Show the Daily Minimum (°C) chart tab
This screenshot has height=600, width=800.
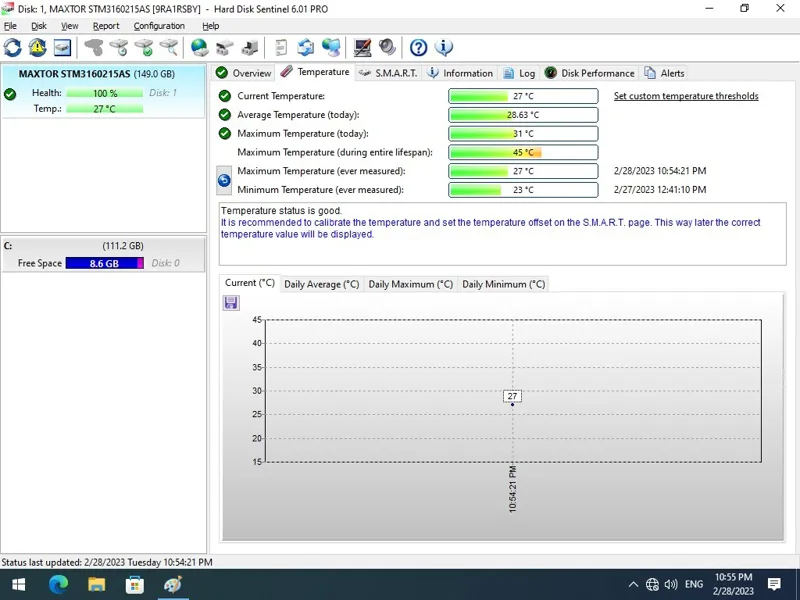[504, 284]
